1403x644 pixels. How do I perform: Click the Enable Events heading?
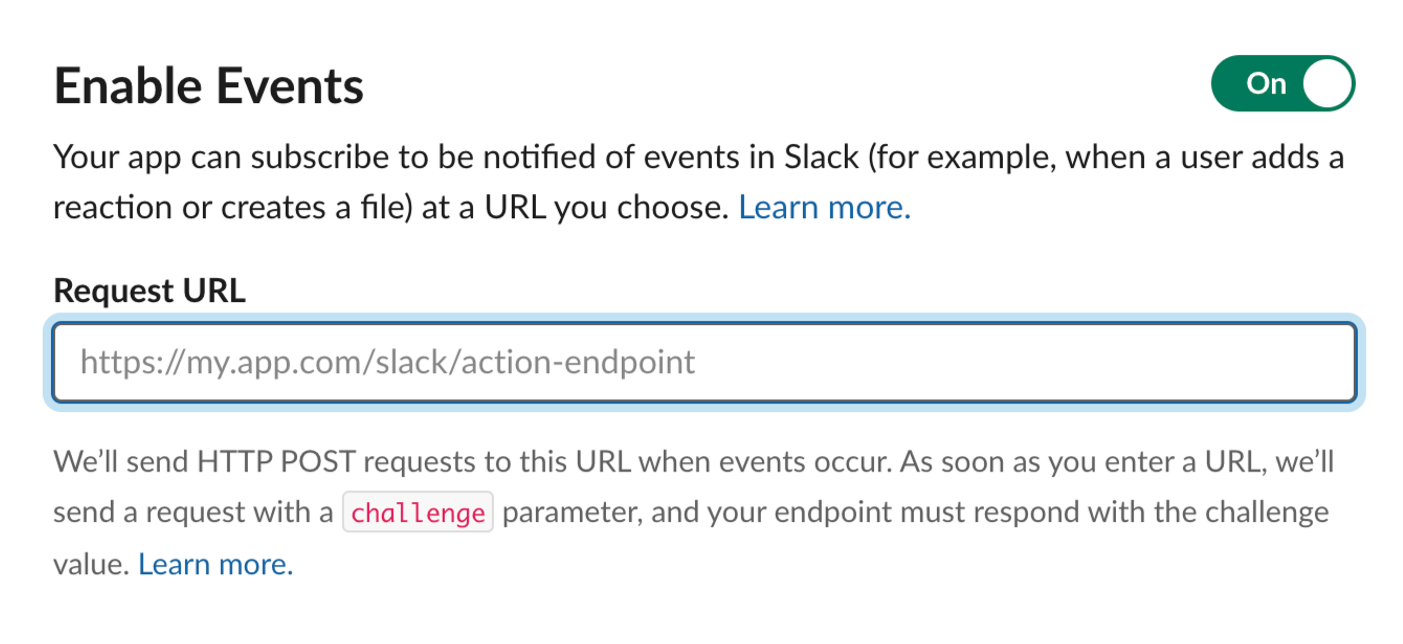point(209,86)
